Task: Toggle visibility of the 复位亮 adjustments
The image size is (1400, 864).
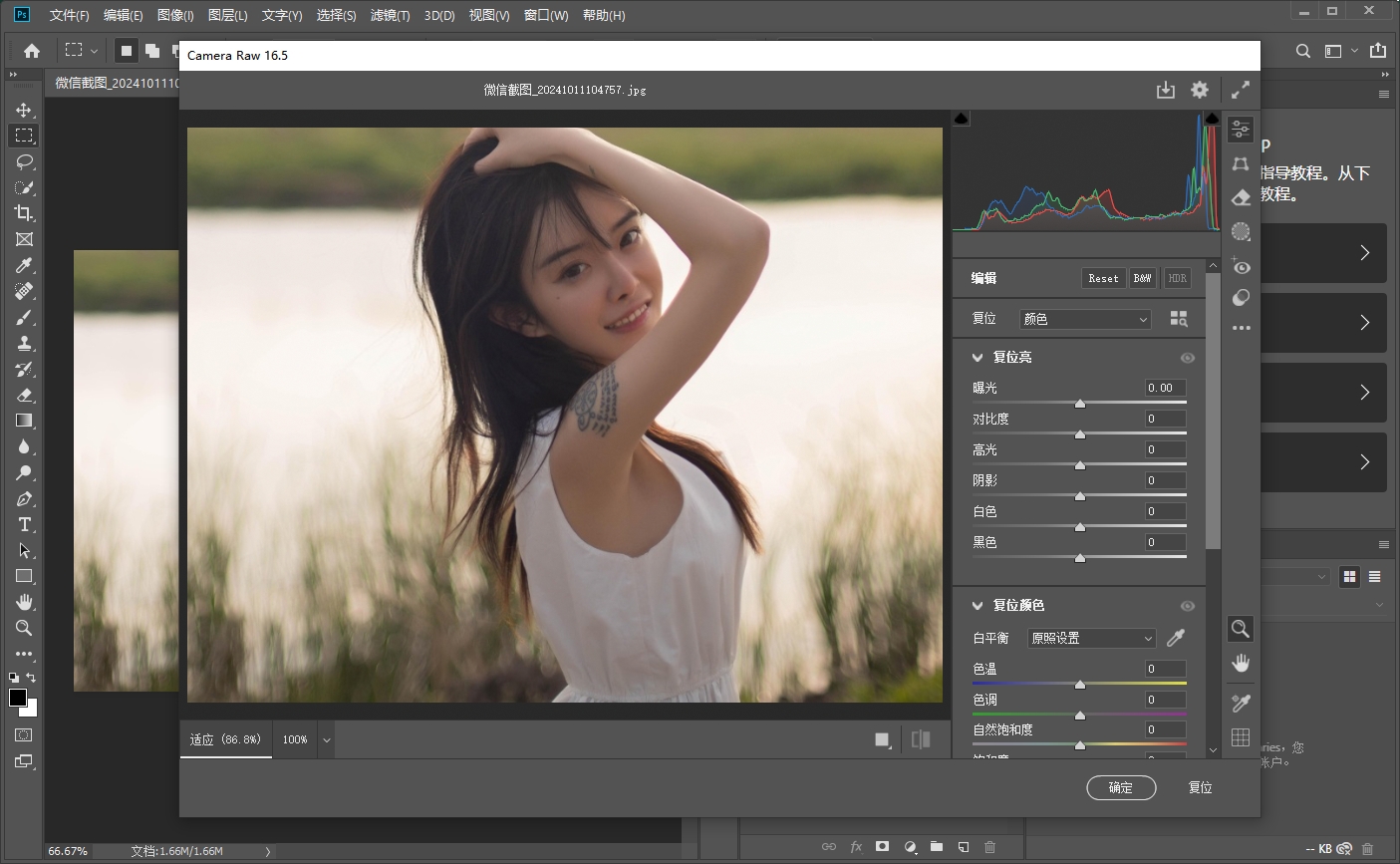Action: tap(1188, 357)
